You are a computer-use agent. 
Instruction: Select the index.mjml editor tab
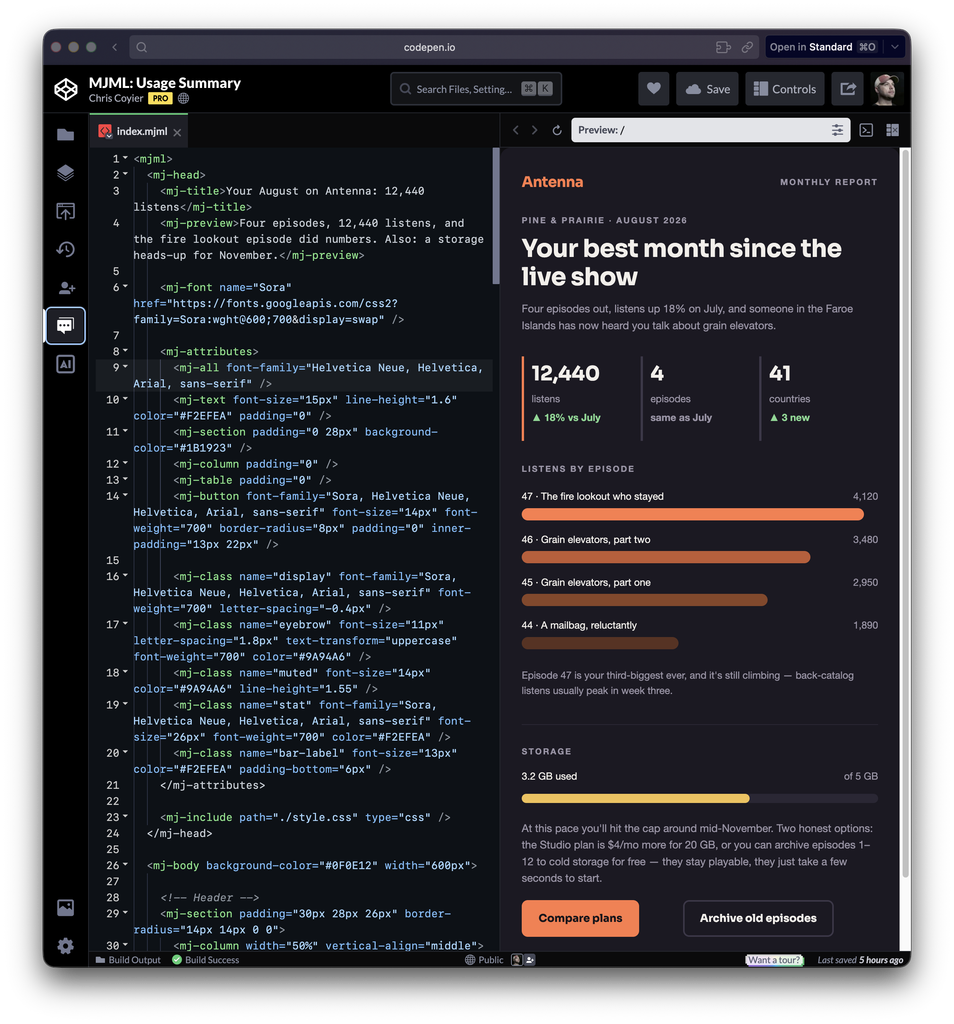[138, 131]
